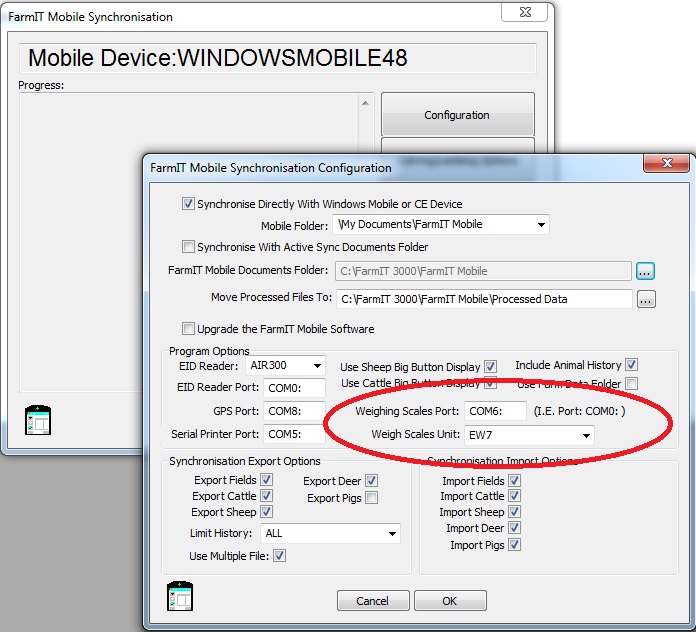Click the Configuration button in Synchronisation window
This screenshot has height=632, width=696.
458,115
